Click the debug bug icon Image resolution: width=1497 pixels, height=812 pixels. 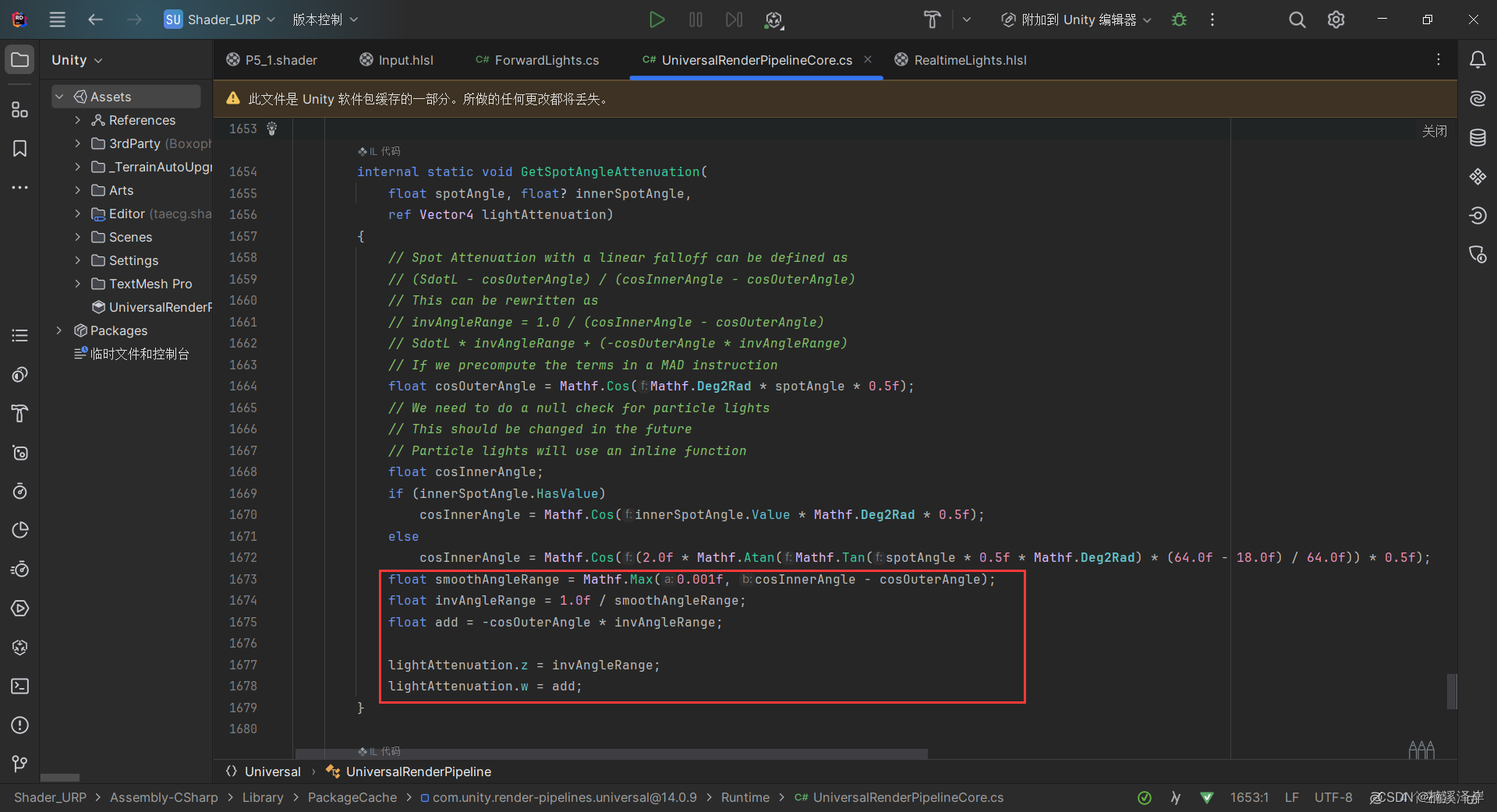(1179, 19)
